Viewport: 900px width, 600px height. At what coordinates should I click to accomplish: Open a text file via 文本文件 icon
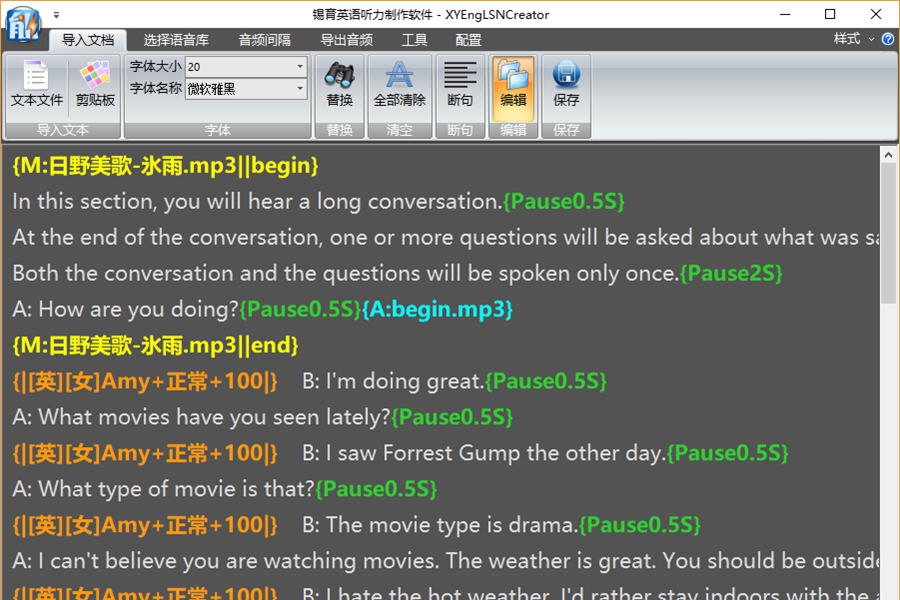pyautogui.click(x=36, y=85)
